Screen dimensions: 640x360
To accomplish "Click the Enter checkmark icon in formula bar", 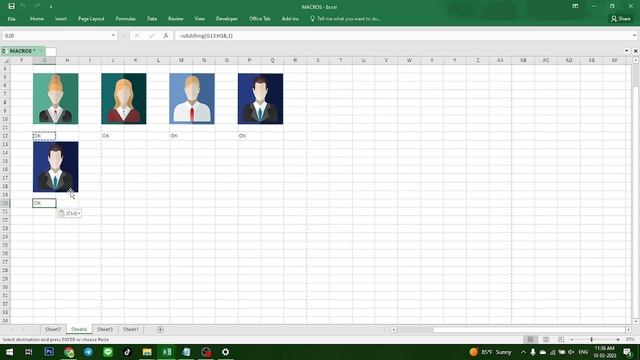I will [x=151, y=36].
